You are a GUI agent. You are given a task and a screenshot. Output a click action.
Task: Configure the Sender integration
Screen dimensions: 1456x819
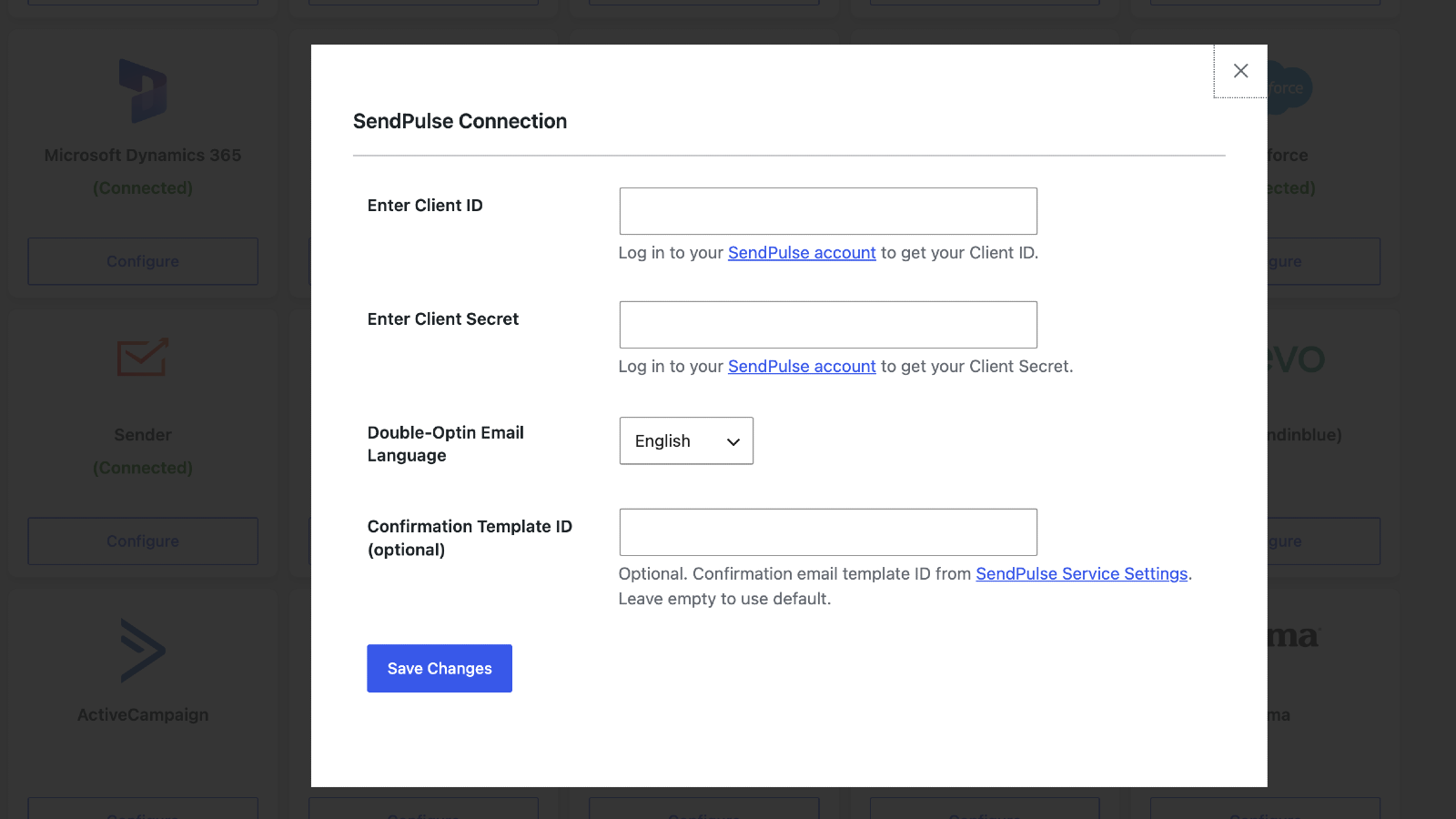tap(143, 541)
